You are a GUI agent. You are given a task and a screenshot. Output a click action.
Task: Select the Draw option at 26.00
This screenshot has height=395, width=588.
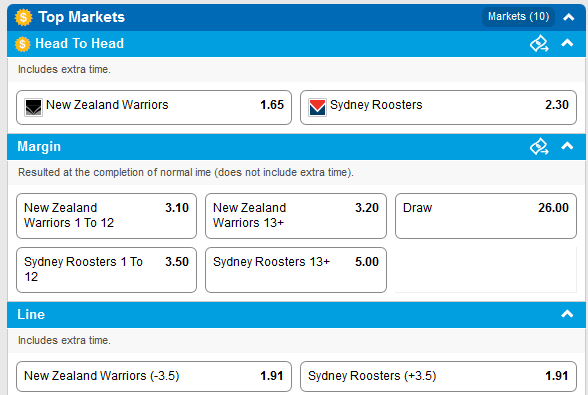486,216
